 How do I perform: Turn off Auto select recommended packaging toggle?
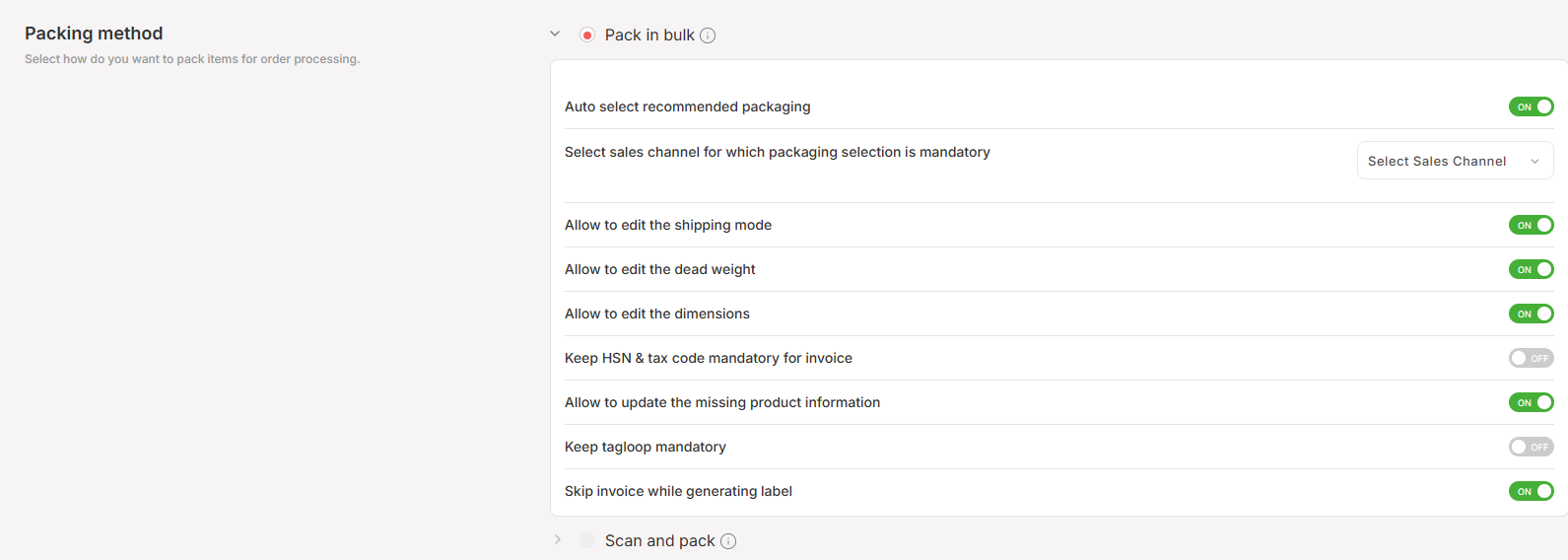click(x=1531, y=106)
